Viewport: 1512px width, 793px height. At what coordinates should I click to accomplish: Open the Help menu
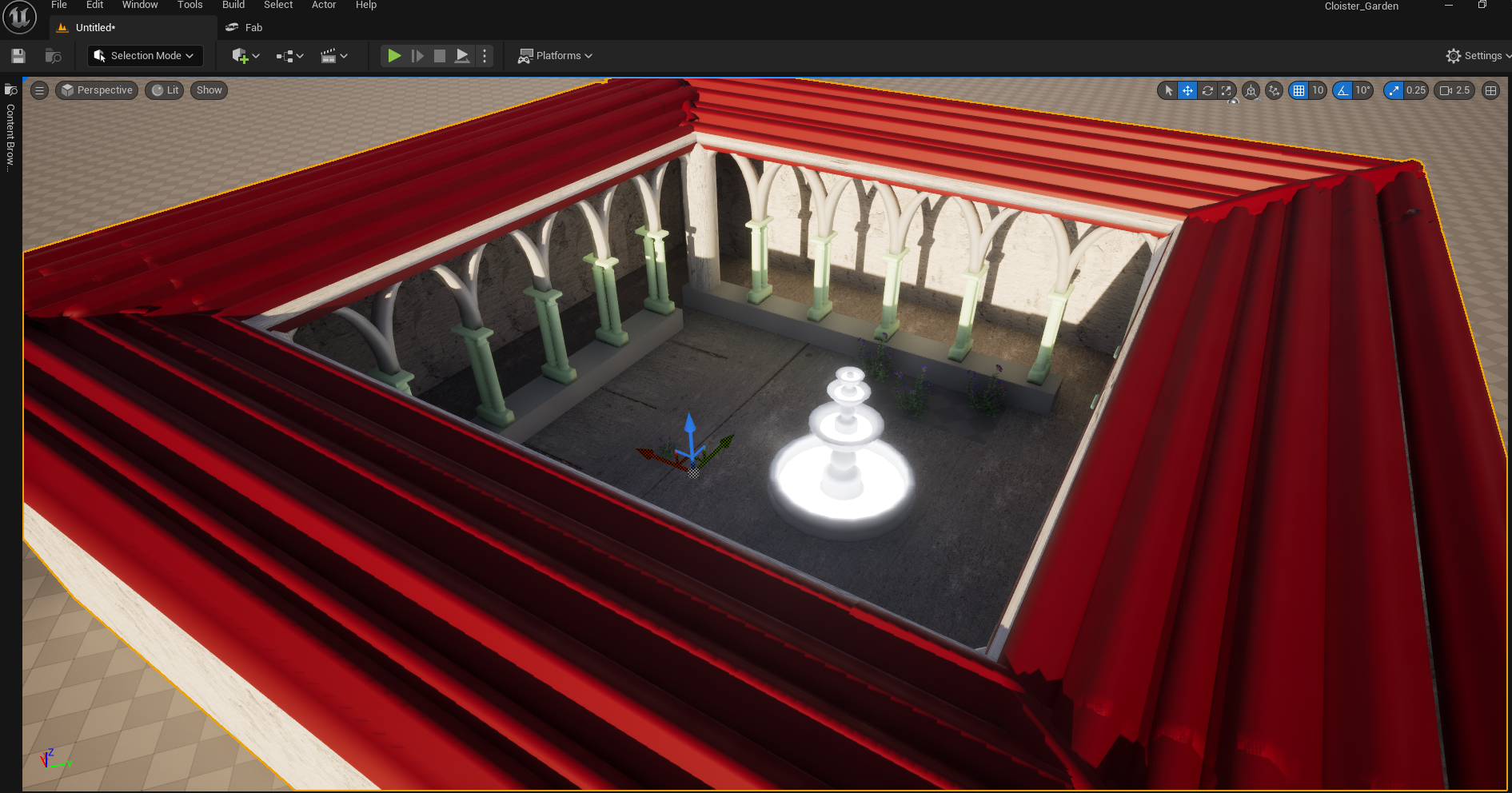366,5
